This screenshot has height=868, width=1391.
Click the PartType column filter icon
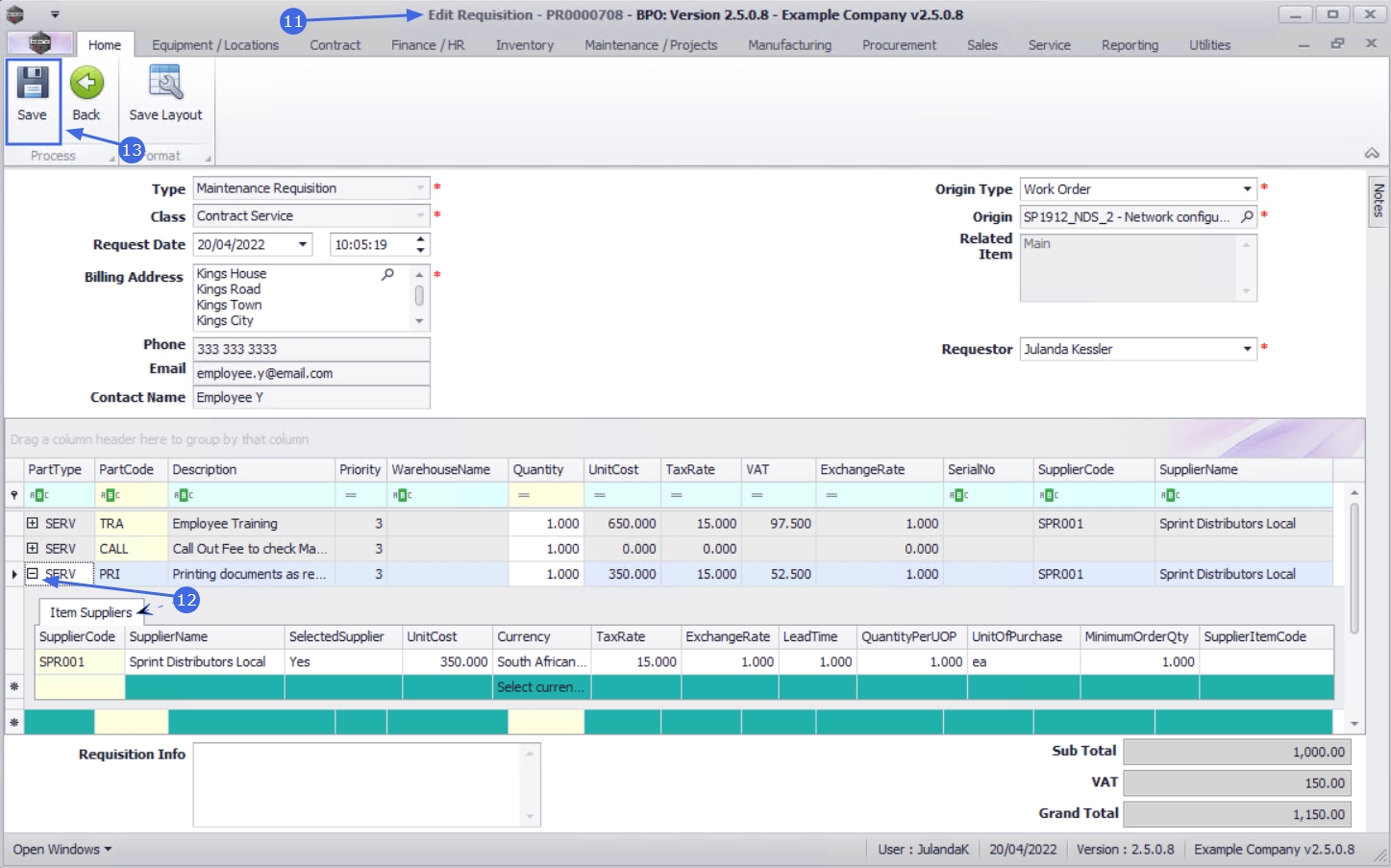click(x=38, y=495)
